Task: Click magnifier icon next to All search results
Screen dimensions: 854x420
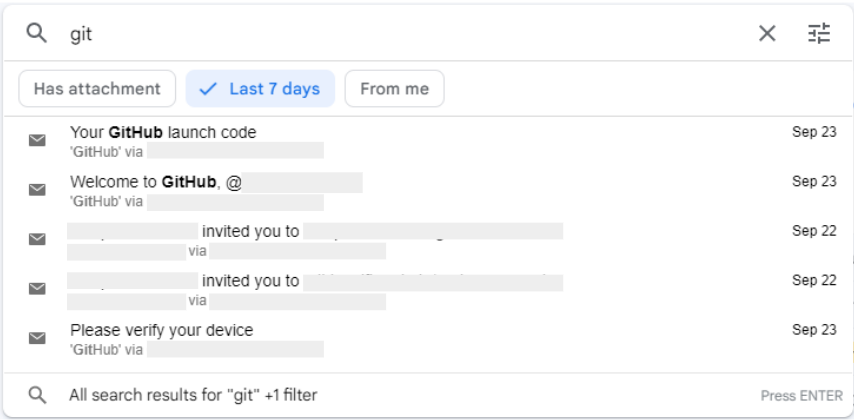Action: (37, 395)
